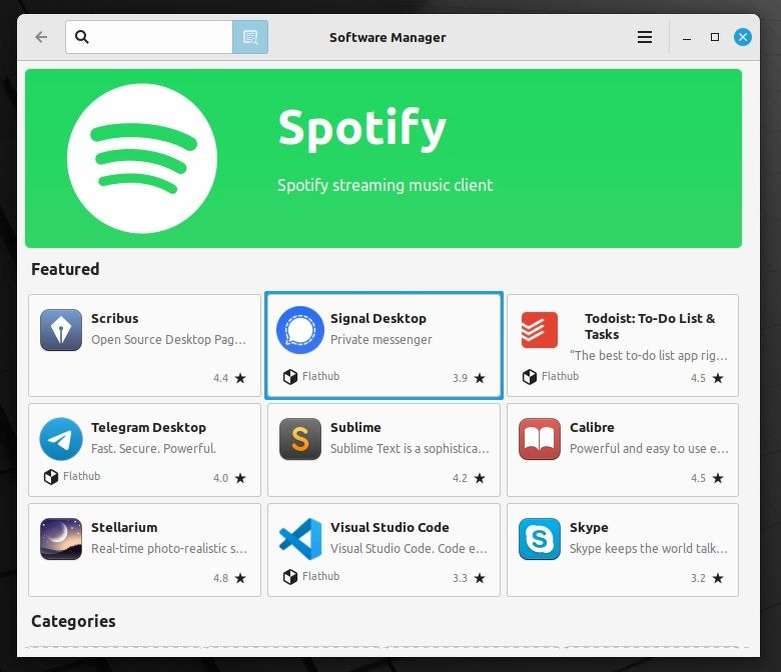Image resolution: width=781 pixels, height=672 pixels.
Task: Click the Stellarium app icon
Action: pos(61,539)
